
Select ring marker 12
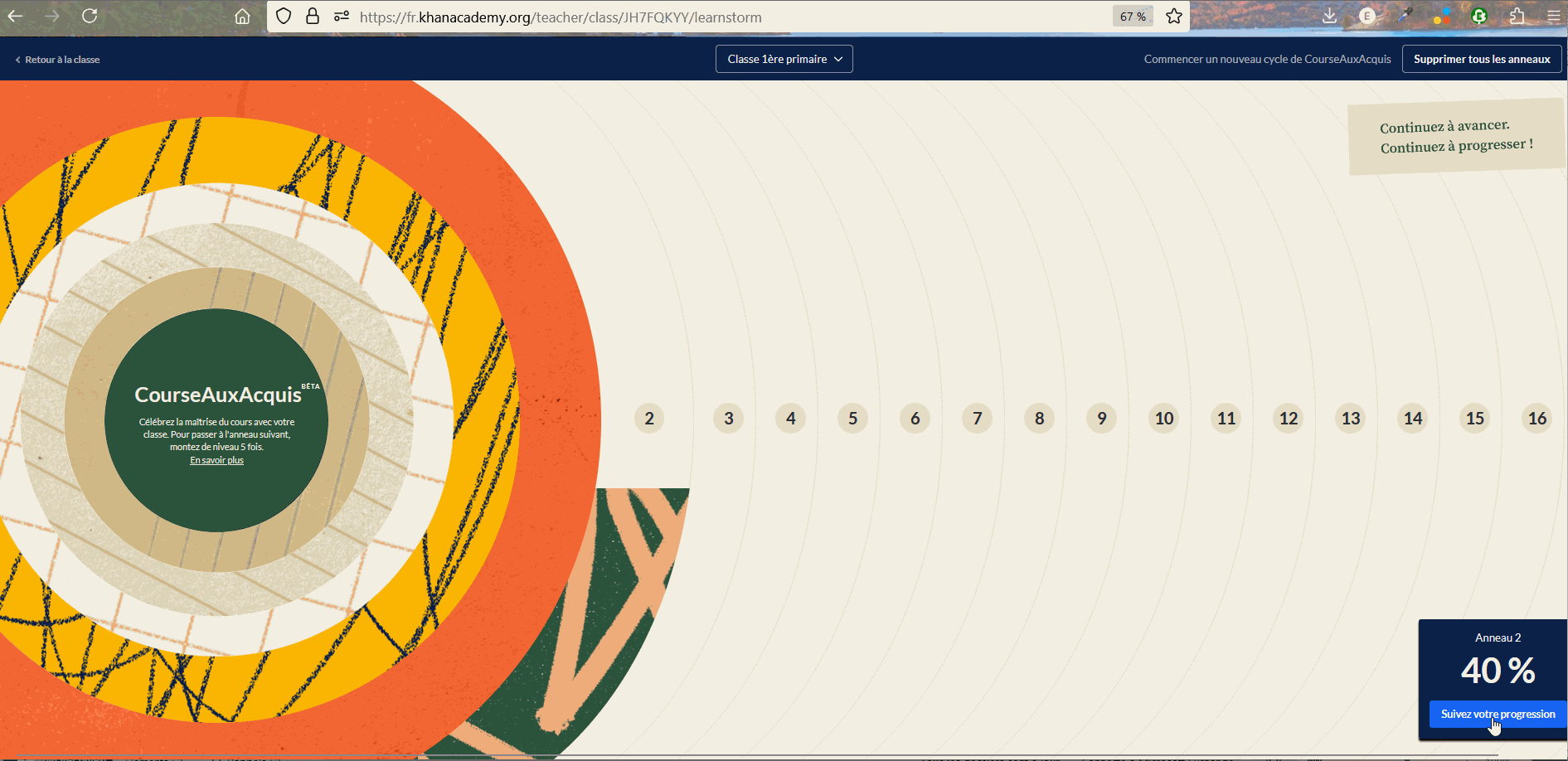pos(1289,419)
